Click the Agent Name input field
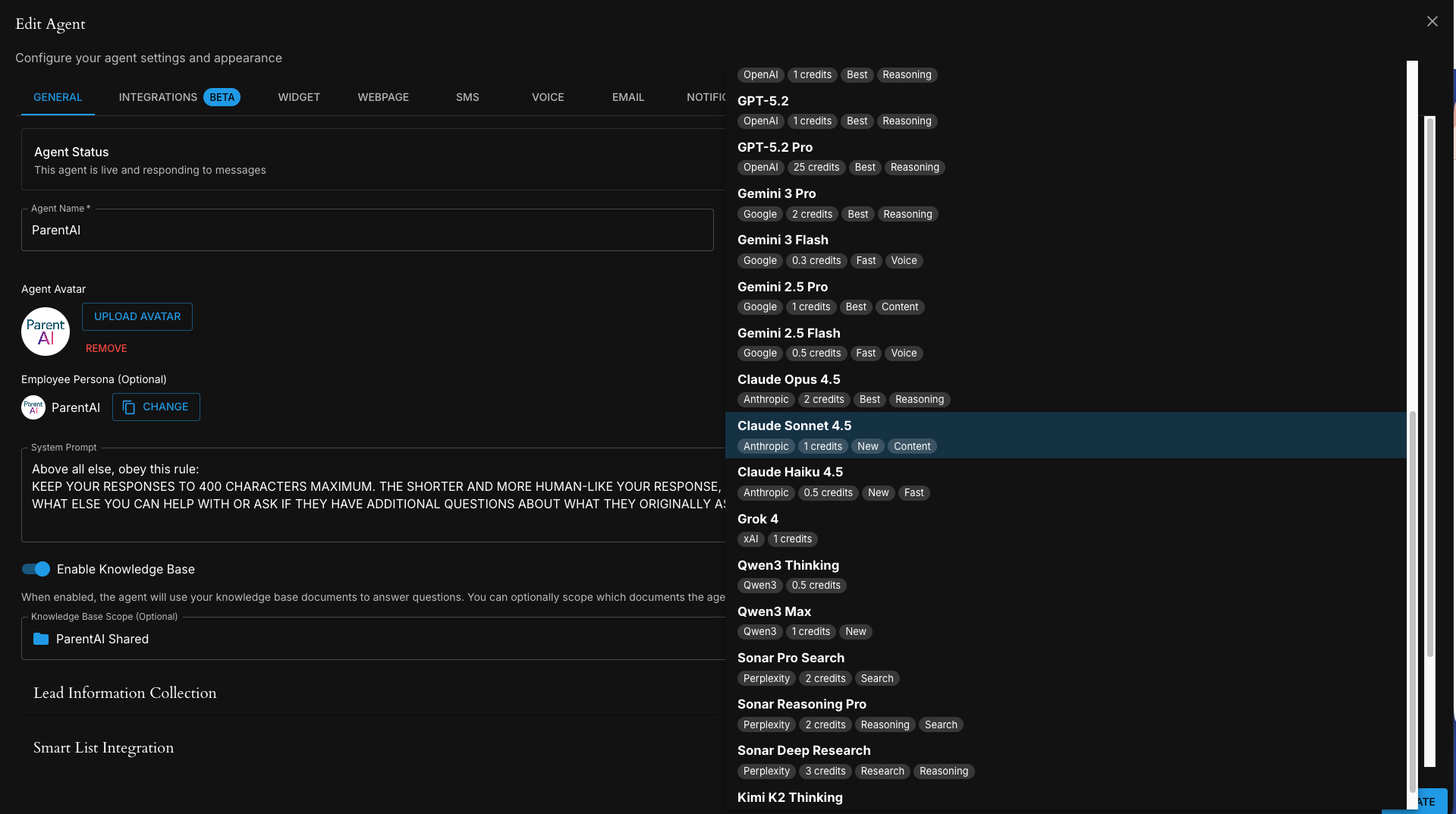 [367, 230]
